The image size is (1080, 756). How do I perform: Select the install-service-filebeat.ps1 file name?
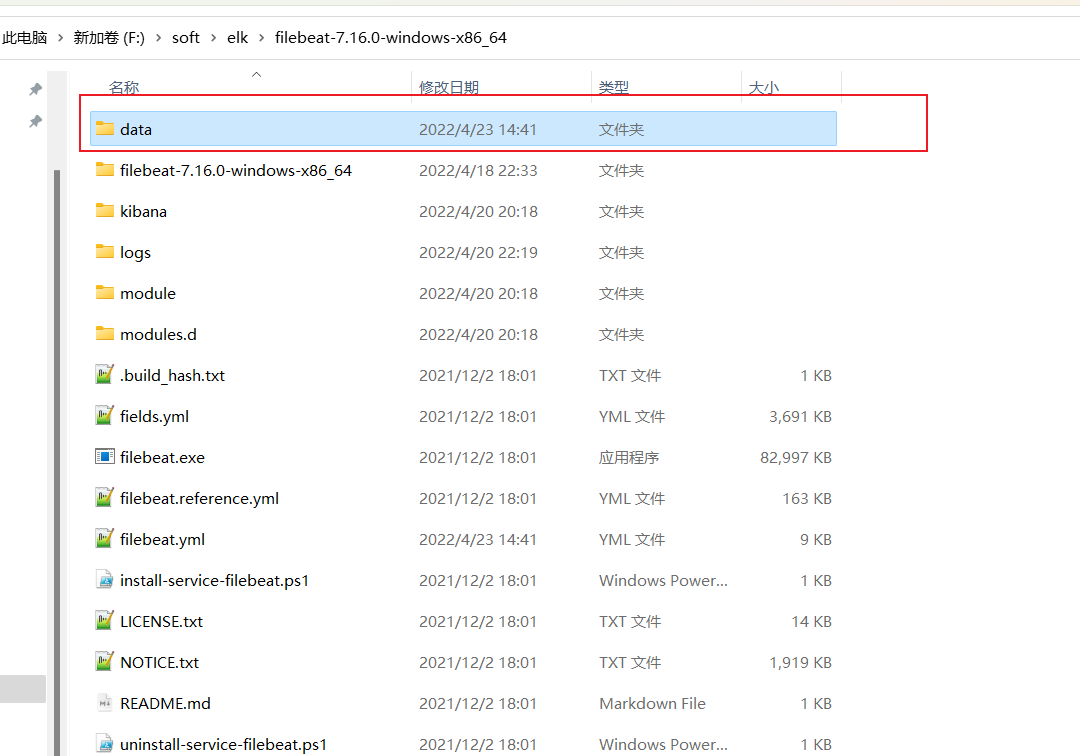click(x=214, y=580)
